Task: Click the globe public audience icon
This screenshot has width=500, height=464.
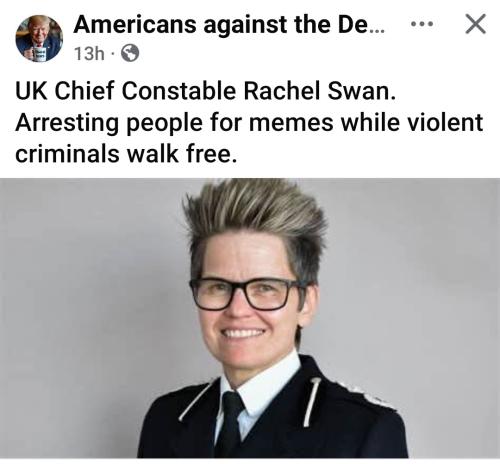Action: [x=130, y=53]
